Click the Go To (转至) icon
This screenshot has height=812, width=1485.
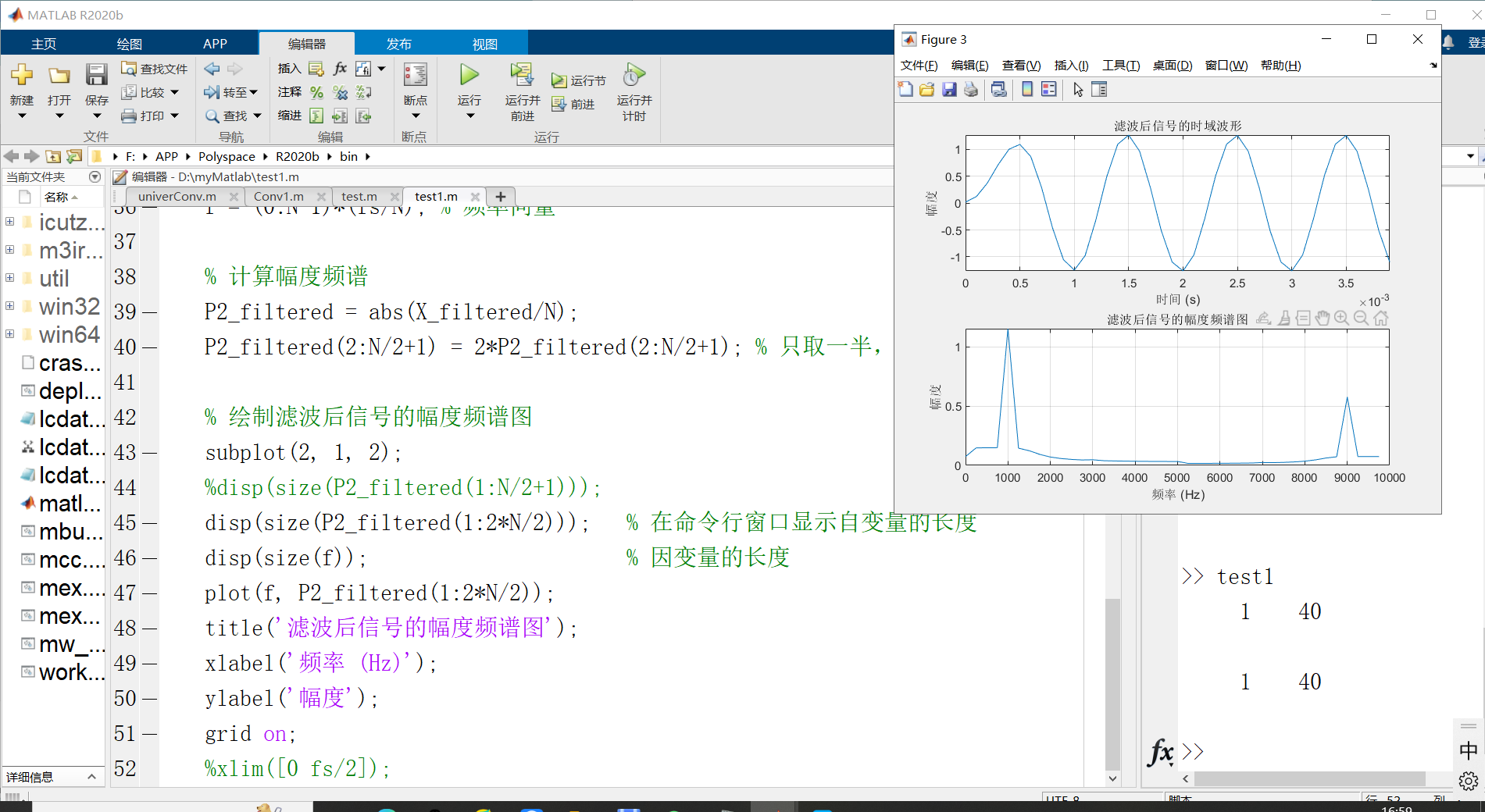[x=212, y=92]
